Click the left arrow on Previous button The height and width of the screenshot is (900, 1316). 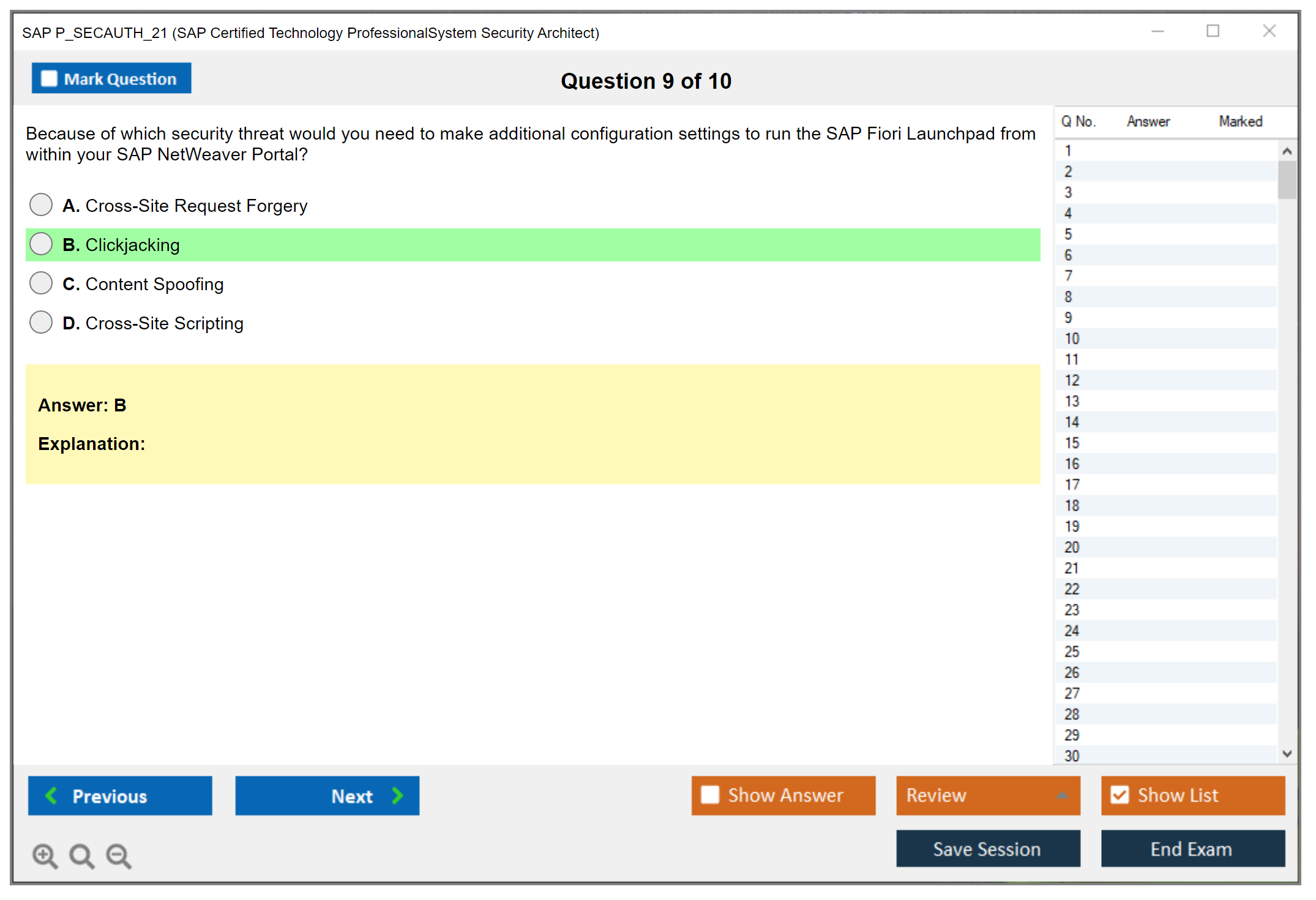51,795
